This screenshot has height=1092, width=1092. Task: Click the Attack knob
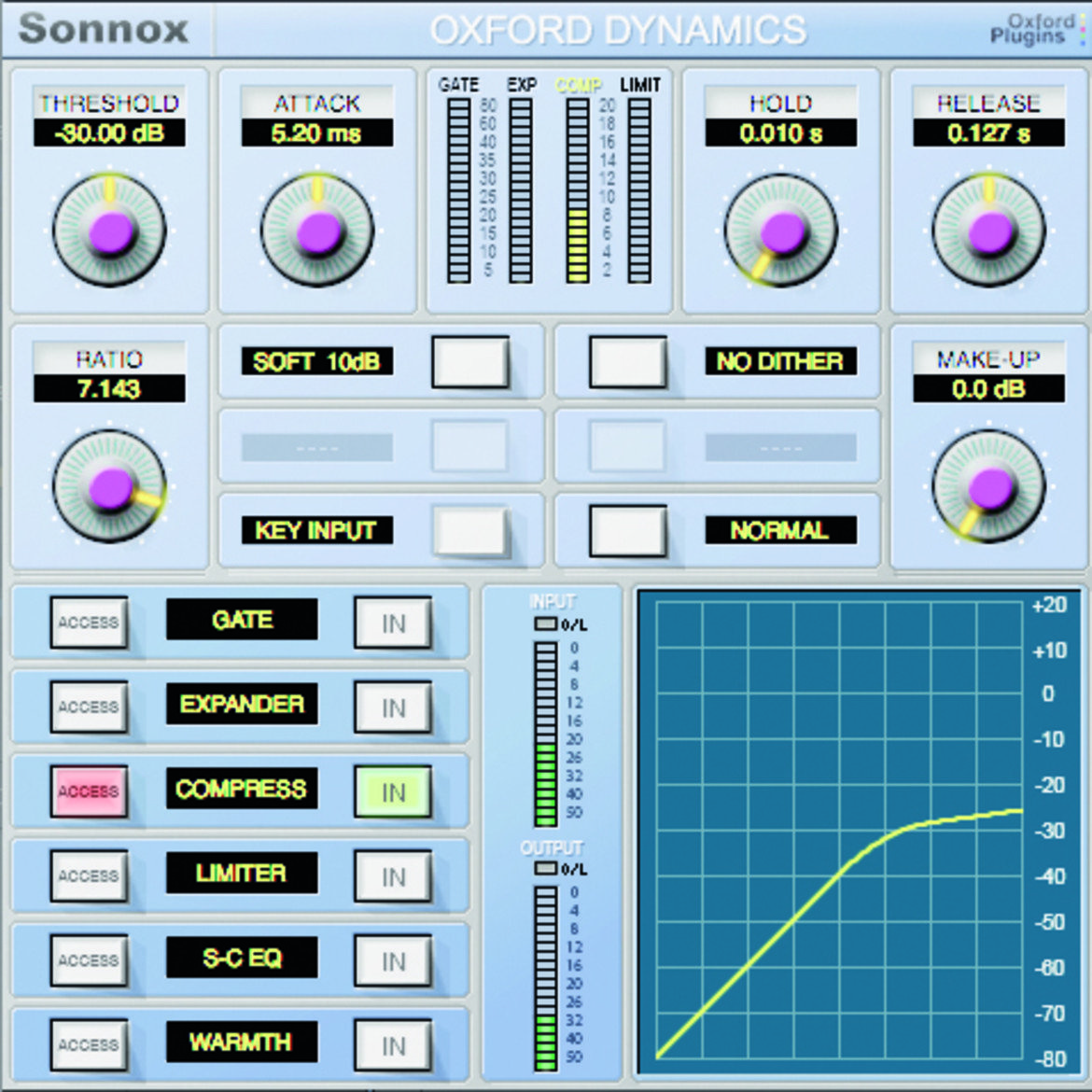317,231
